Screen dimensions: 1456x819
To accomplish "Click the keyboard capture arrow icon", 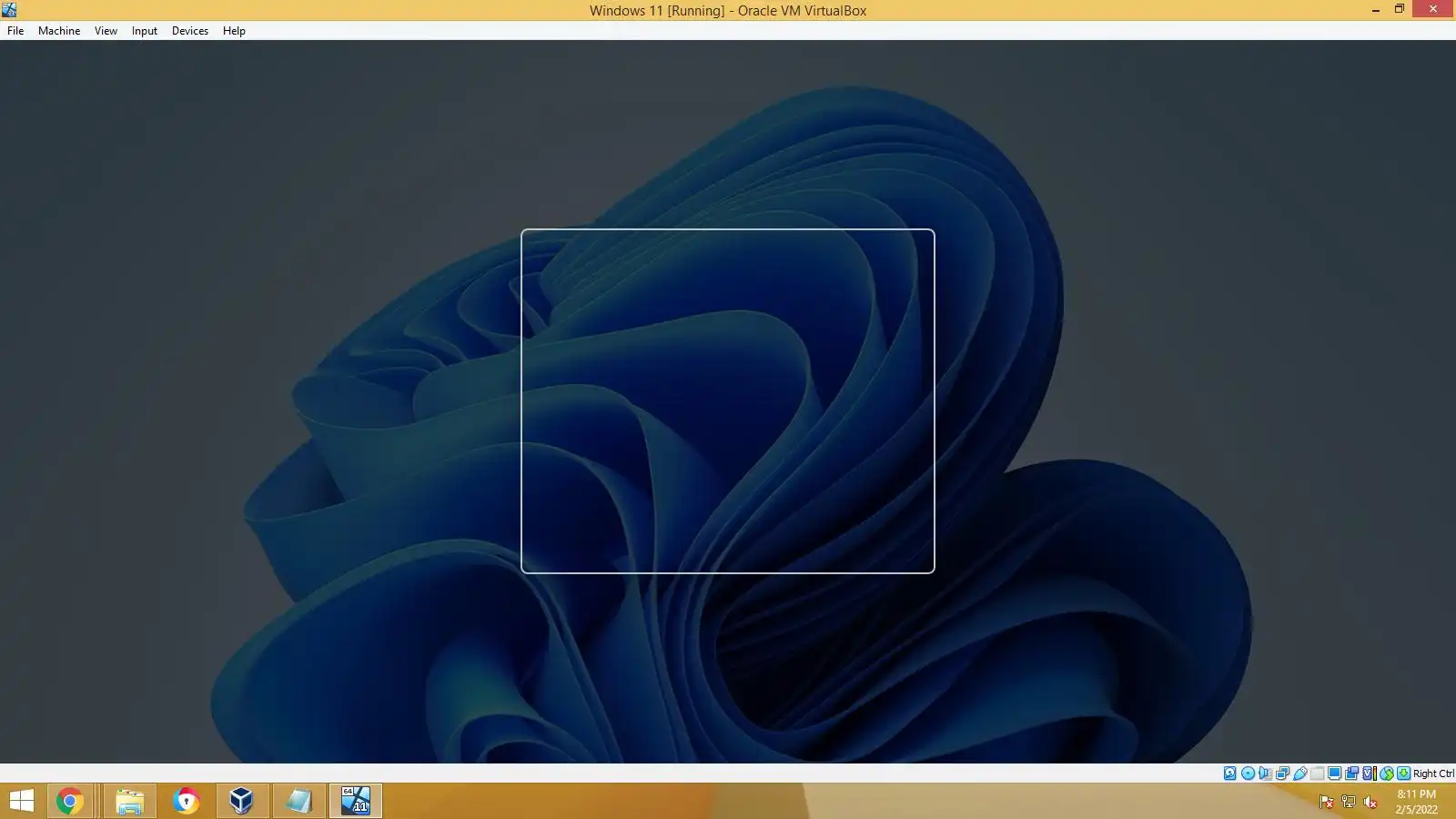I will pos(1403,773).
